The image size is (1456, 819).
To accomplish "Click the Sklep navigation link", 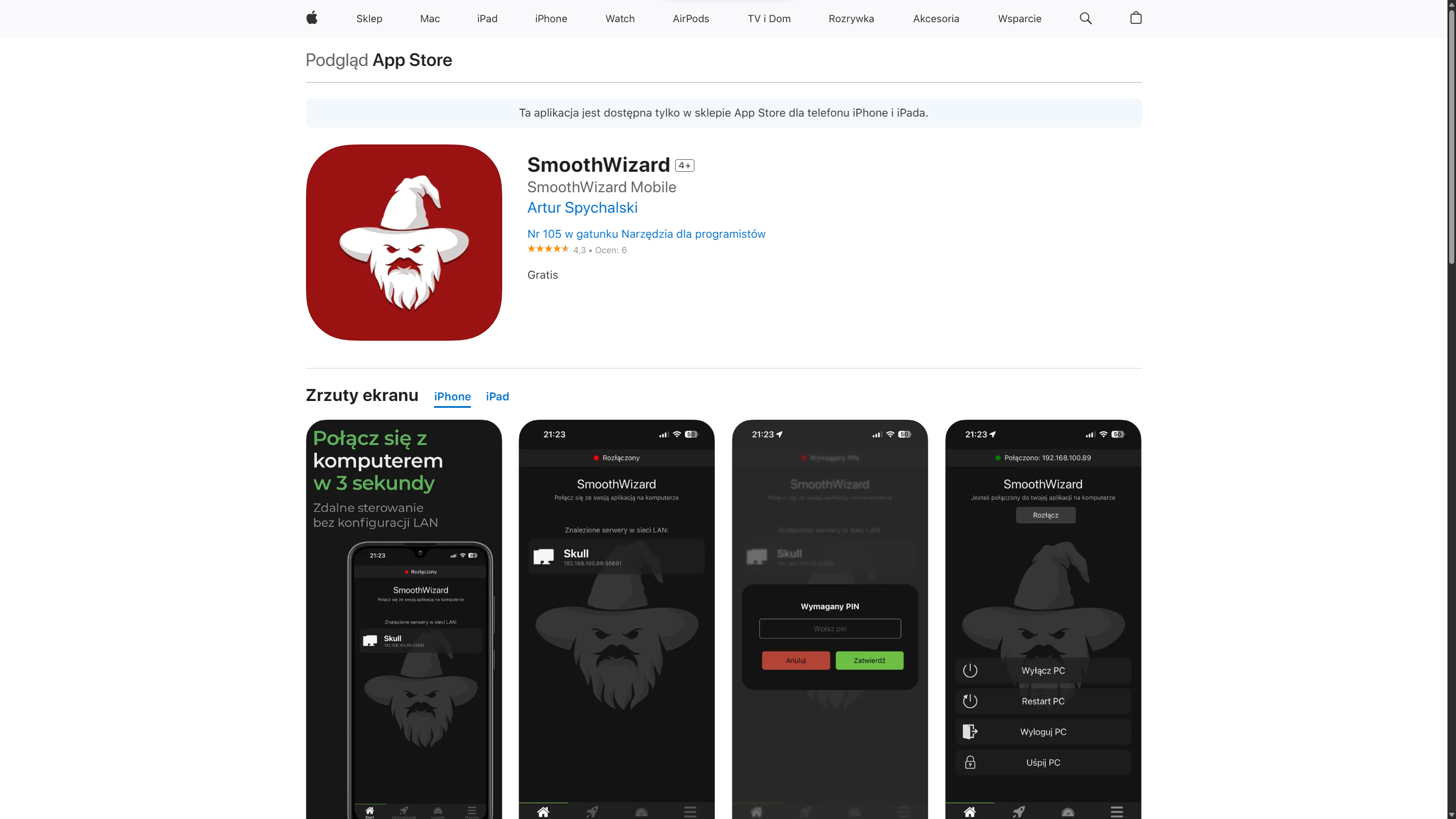I will click(369, 18).
